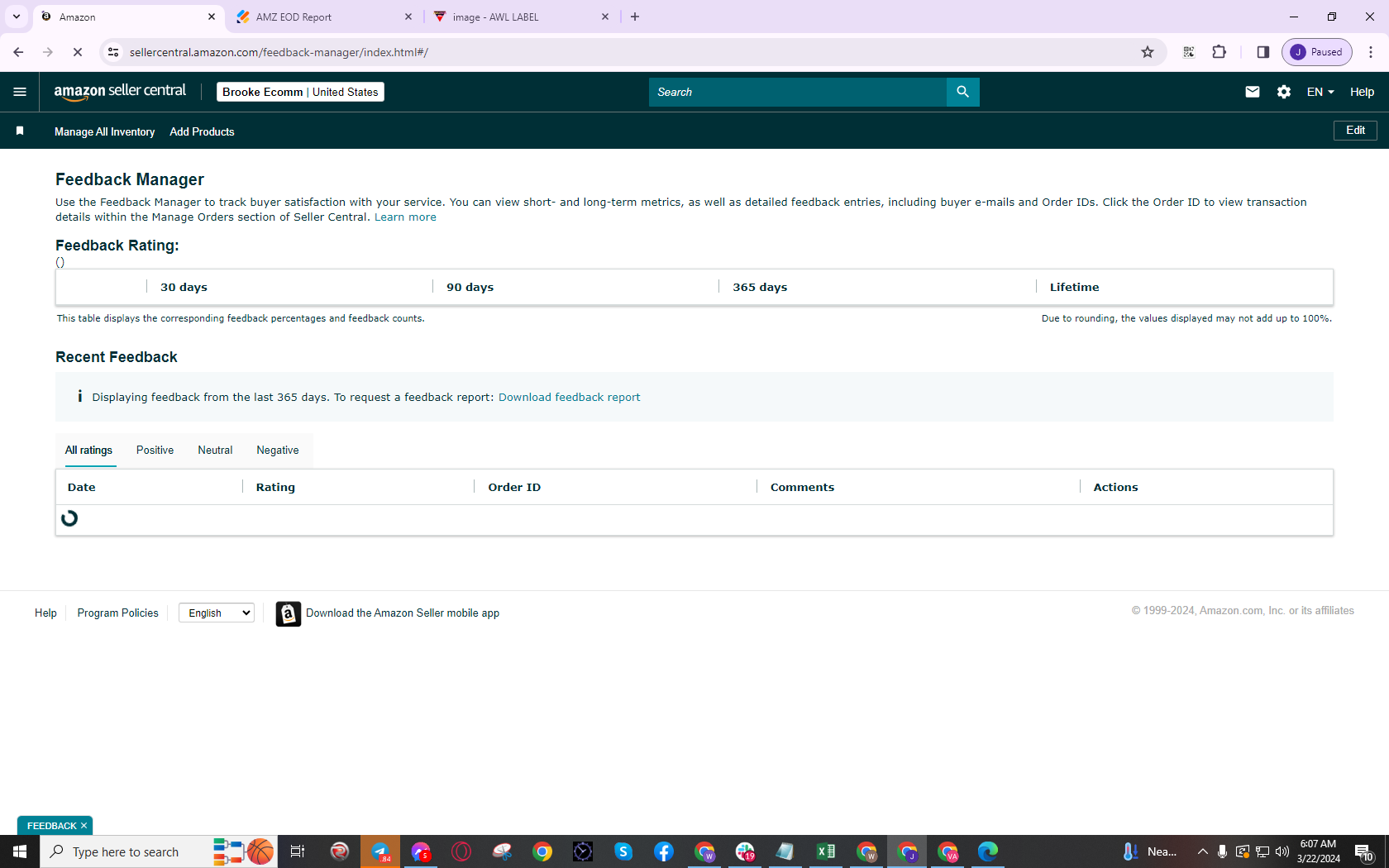Click the Amazon mobile app icon

click(288, 613)
